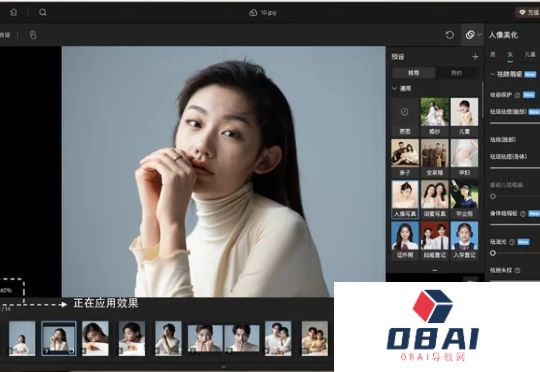Open filmstrip close-up of man with hand at chin
Screen dimensions: 540x372
point(242,338)
